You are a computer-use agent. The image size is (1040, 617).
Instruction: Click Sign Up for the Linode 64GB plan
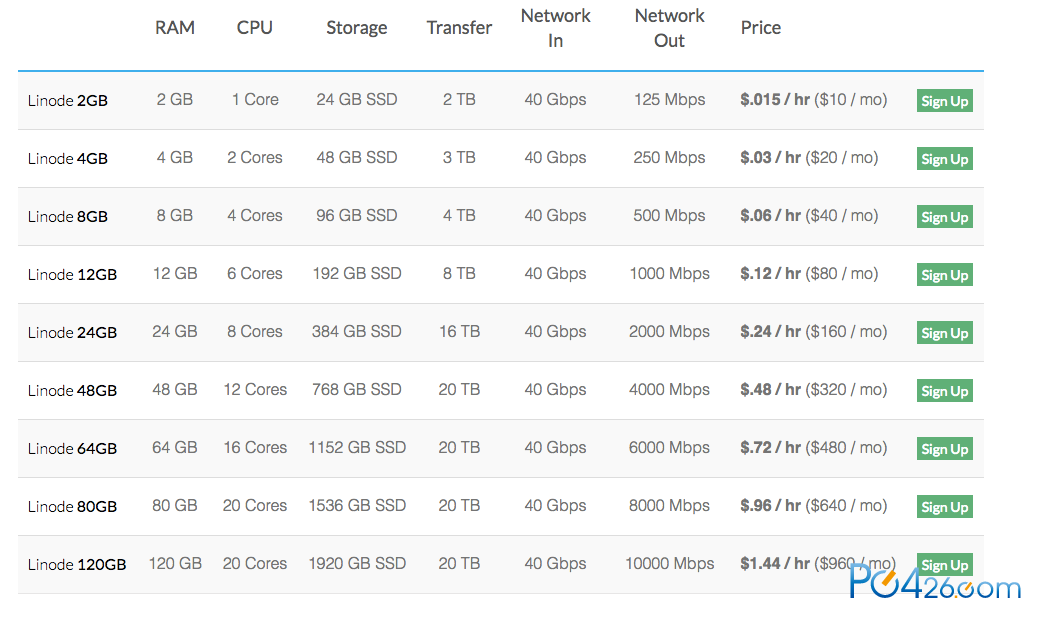click(x=944, y=449)
